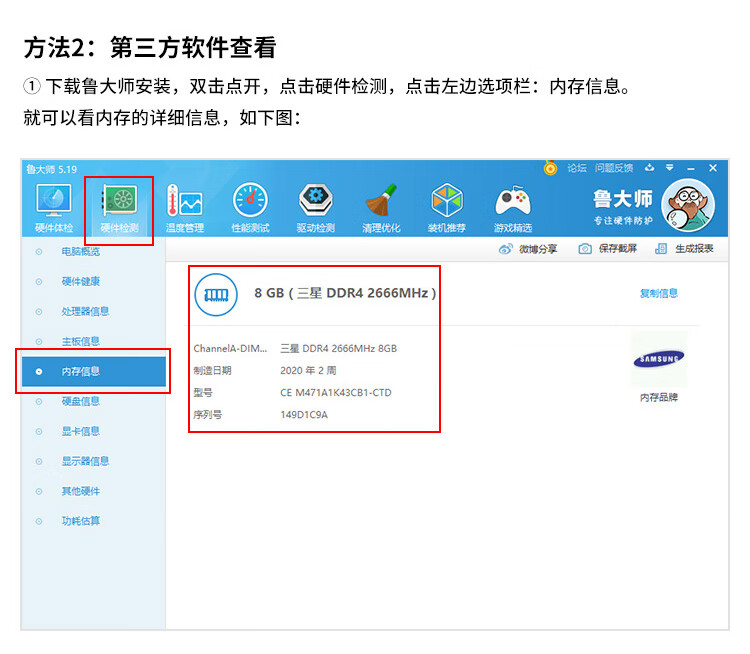Launch 性能测试 performance test
Screen dimensions: 750x654
tap(250, 207)
